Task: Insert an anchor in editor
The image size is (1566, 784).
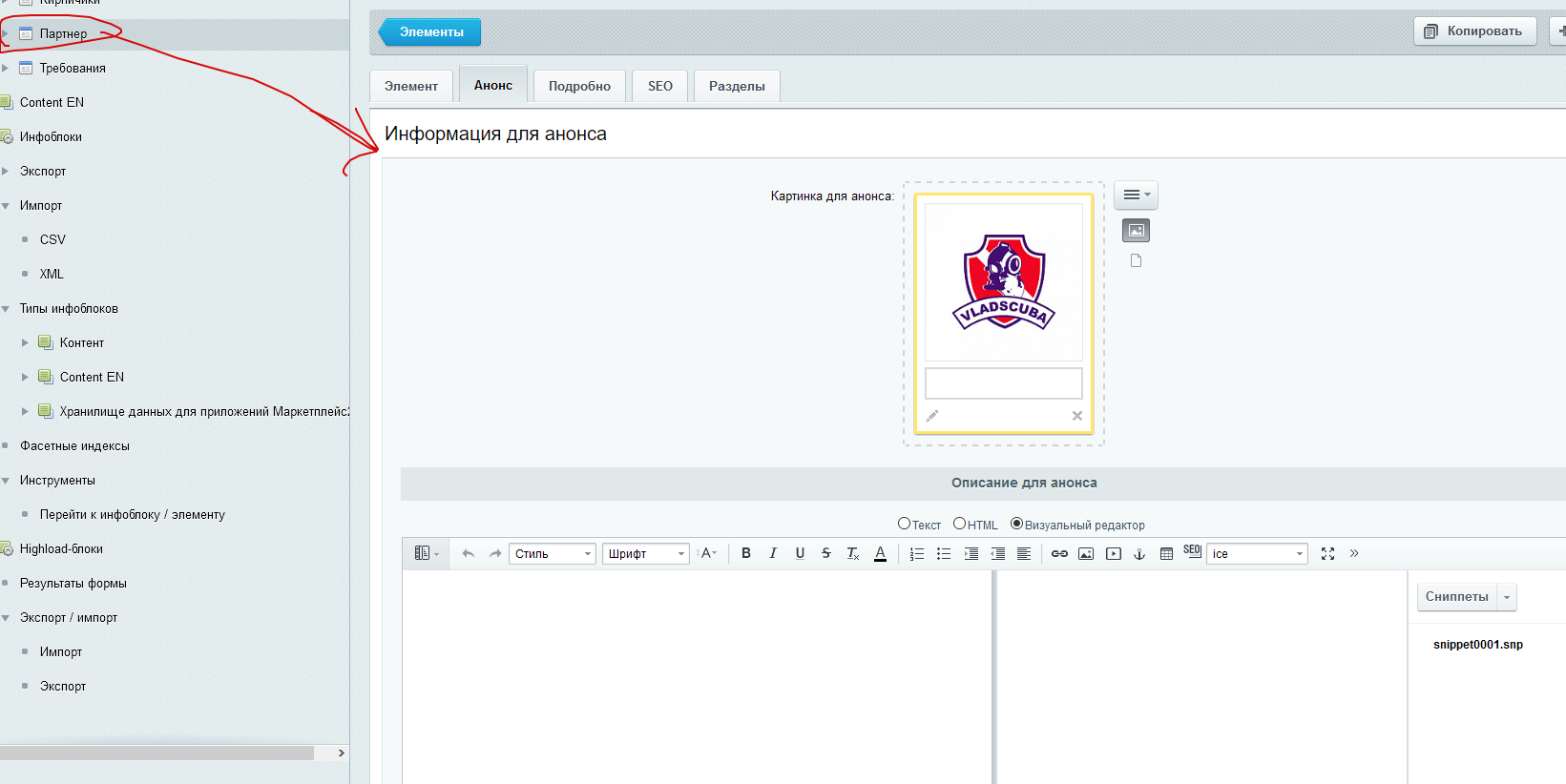Action: (x=1139, y=553)
